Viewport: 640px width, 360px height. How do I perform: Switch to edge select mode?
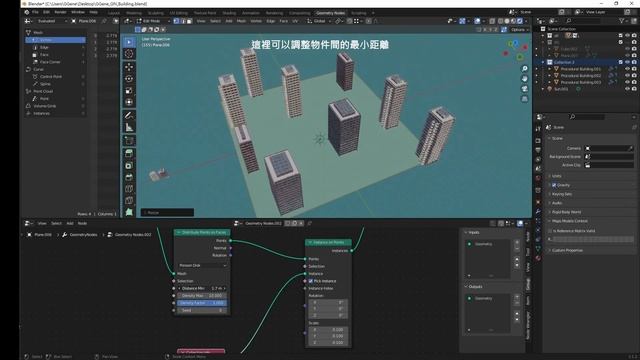point(183,21)
